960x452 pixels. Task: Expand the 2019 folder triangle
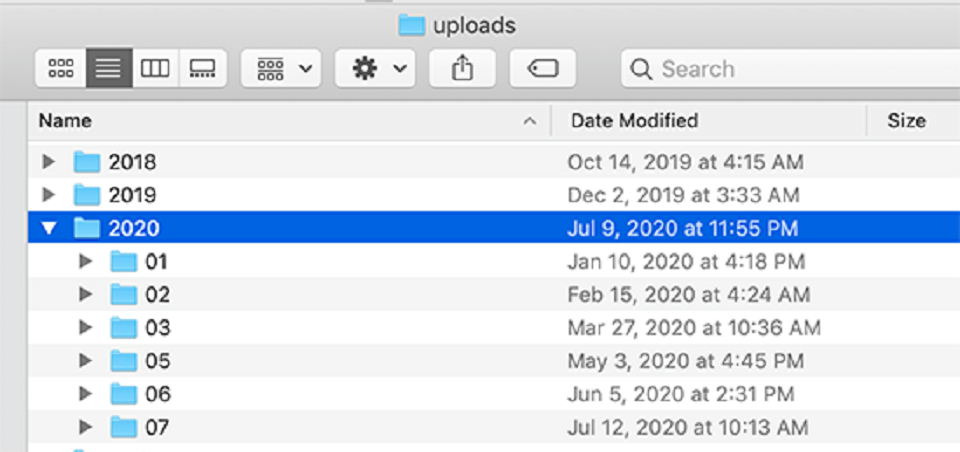point(48,195)
